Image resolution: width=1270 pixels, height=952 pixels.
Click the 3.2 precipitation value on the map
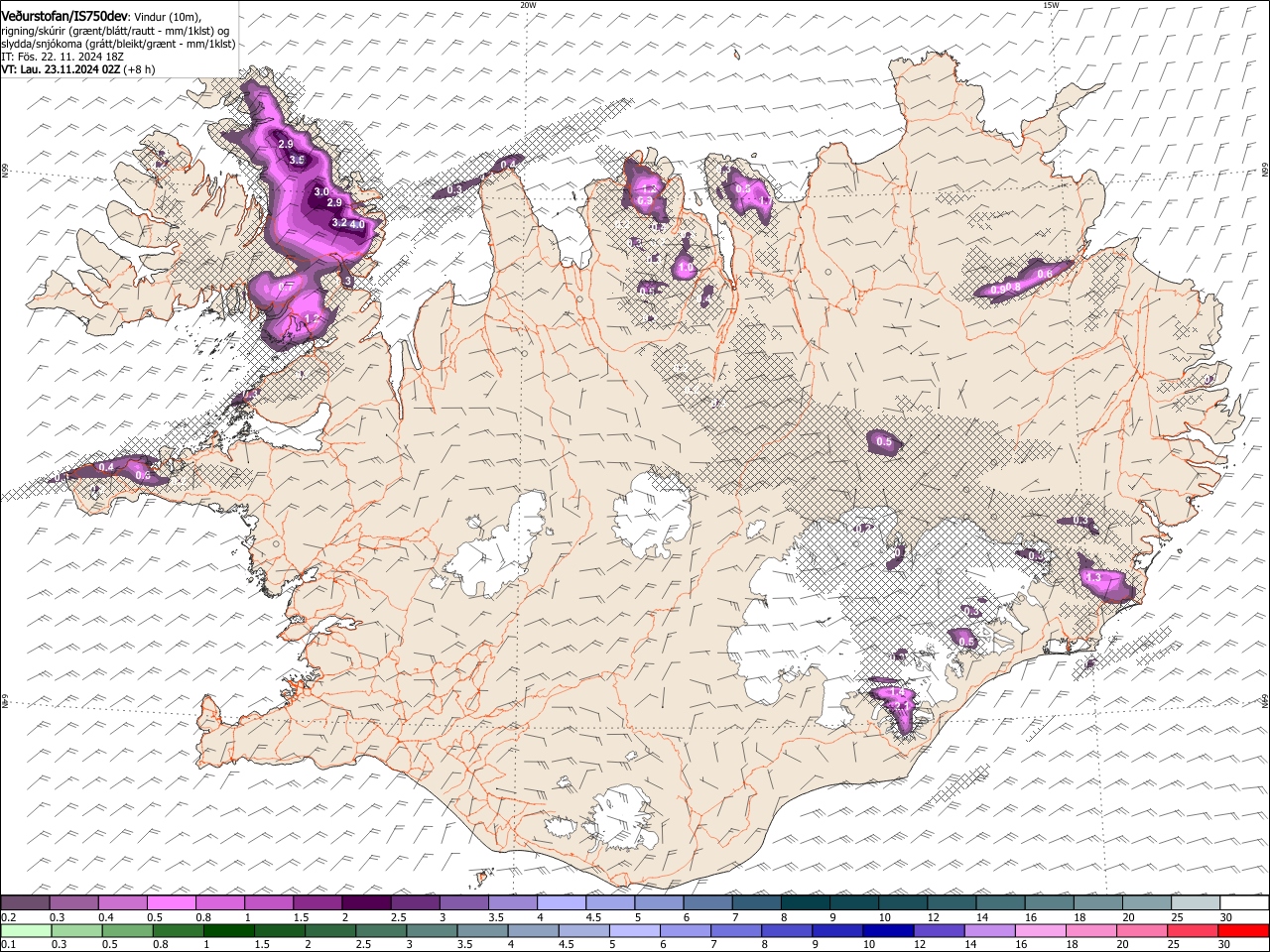(338, 223)
